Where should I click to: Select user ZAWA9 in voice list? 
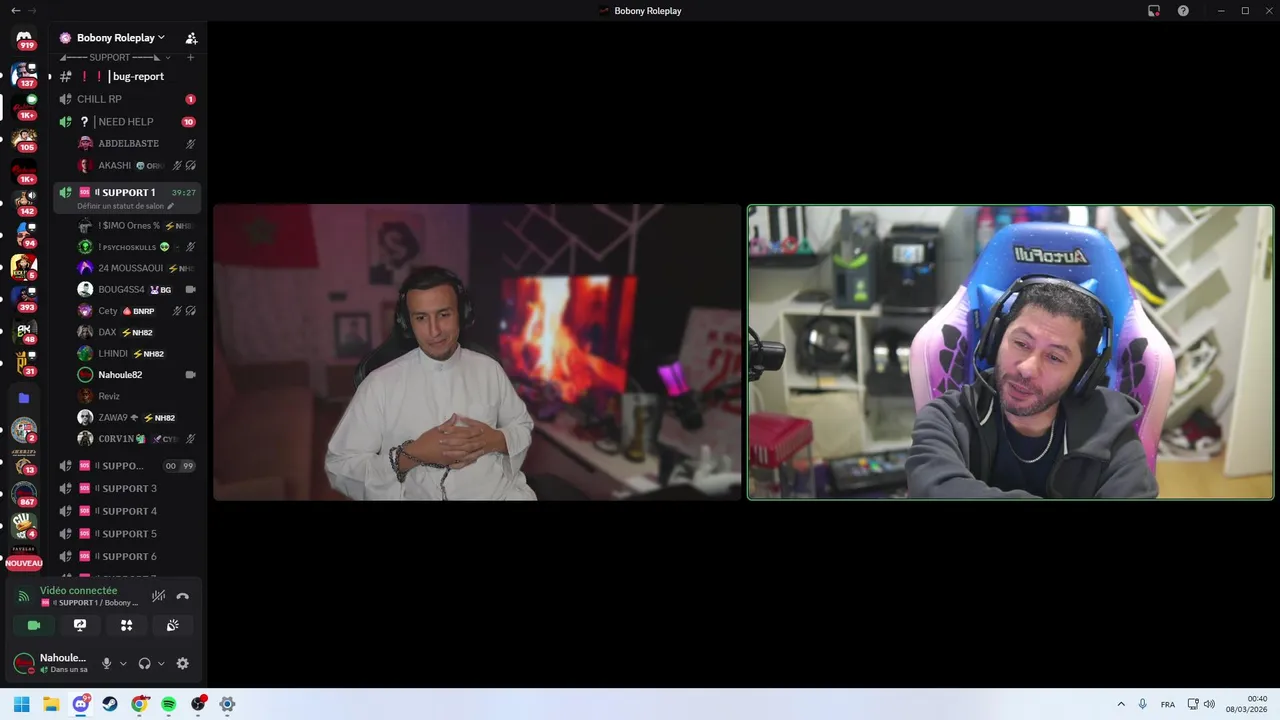tap(138, 418)
